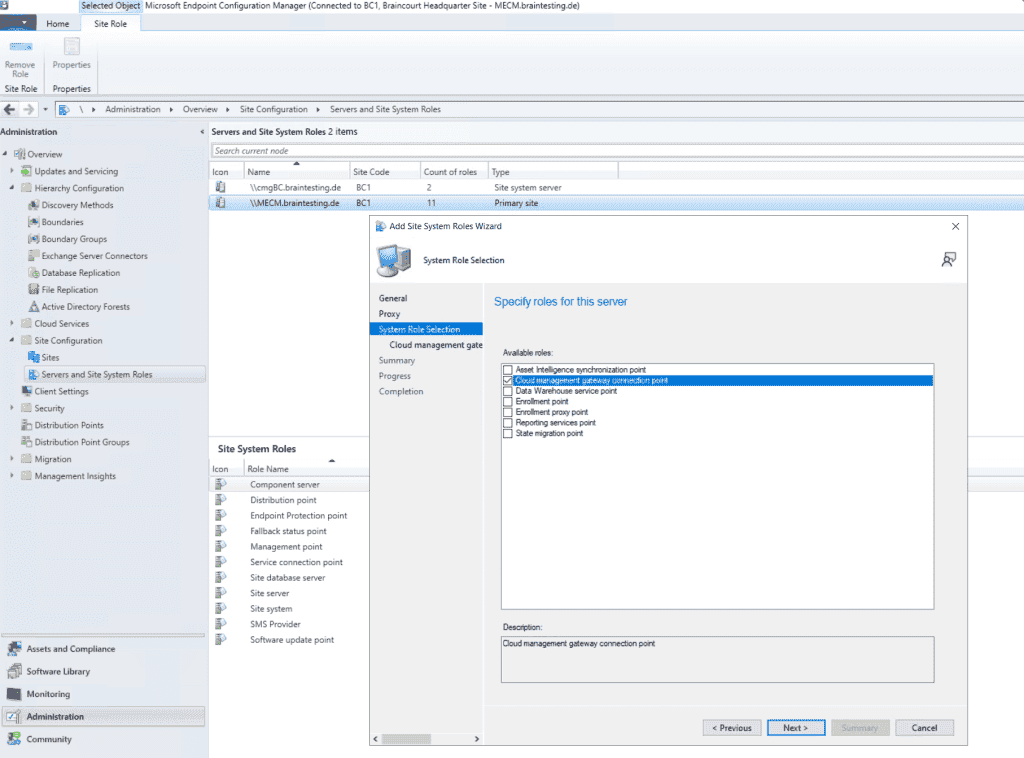1024x758 pixels.
Task: Switch to the Home ribbon tab
Action: [x=58, y=23]
